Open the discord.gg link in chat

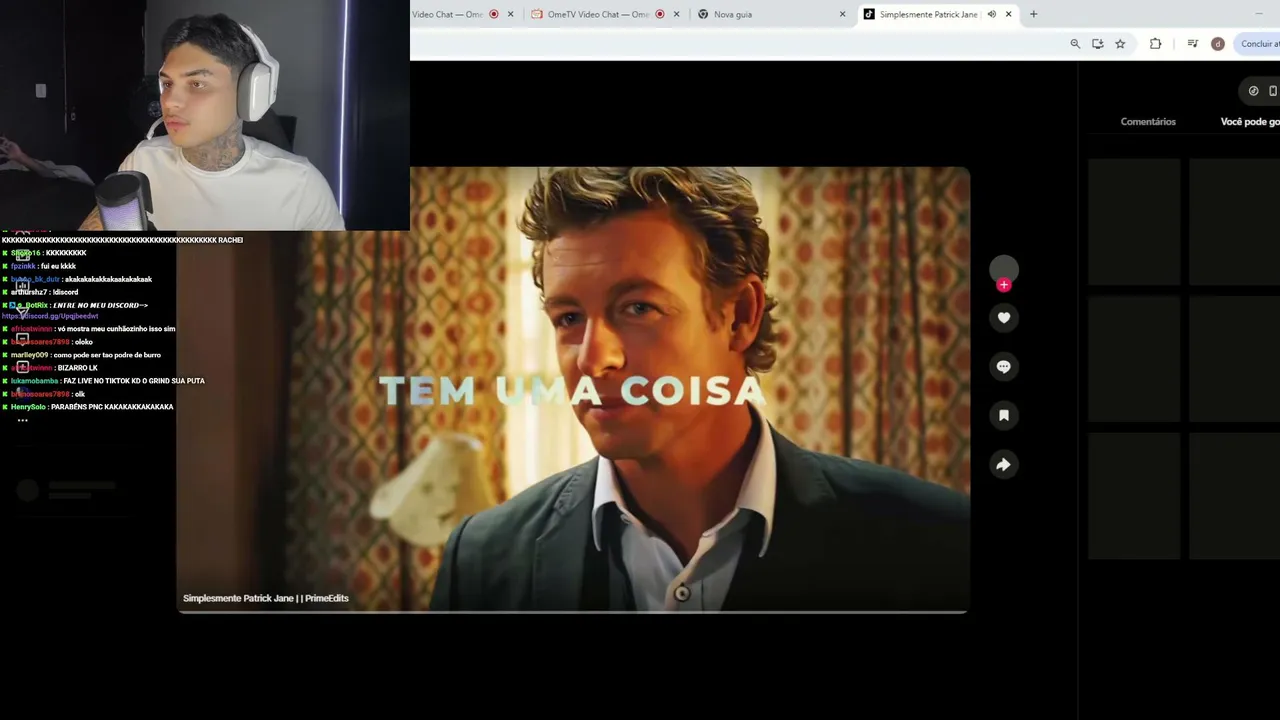click(x=50, y=316)
